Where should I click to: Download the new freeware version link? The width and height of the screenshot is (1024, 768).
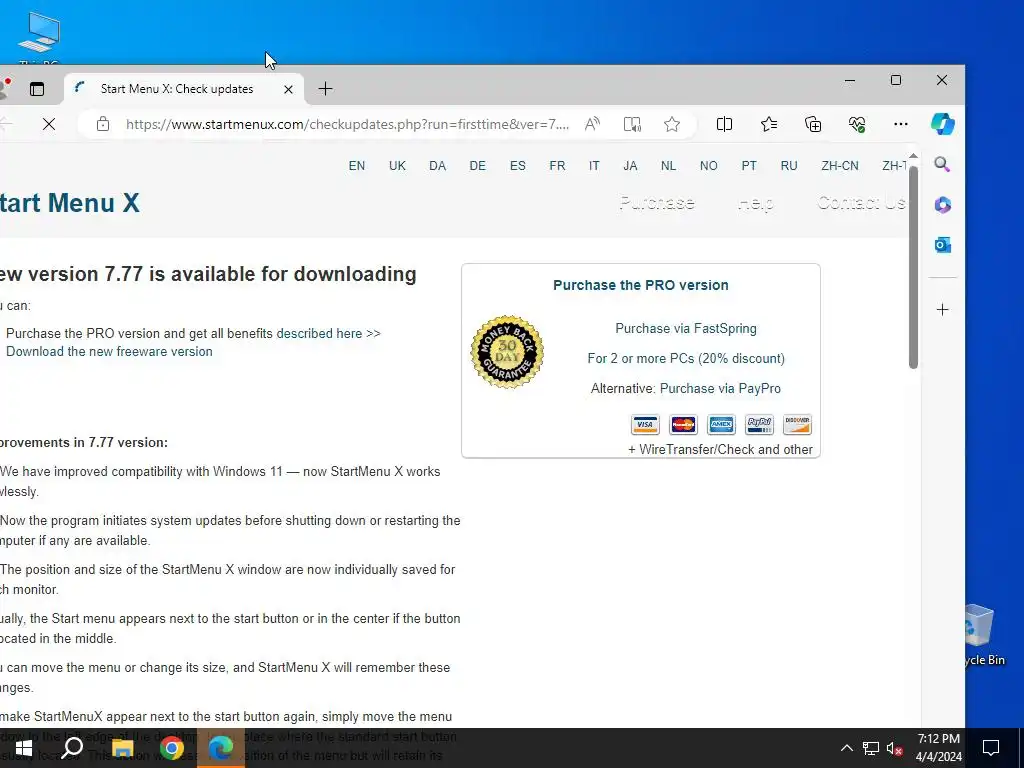click(109, 351)
